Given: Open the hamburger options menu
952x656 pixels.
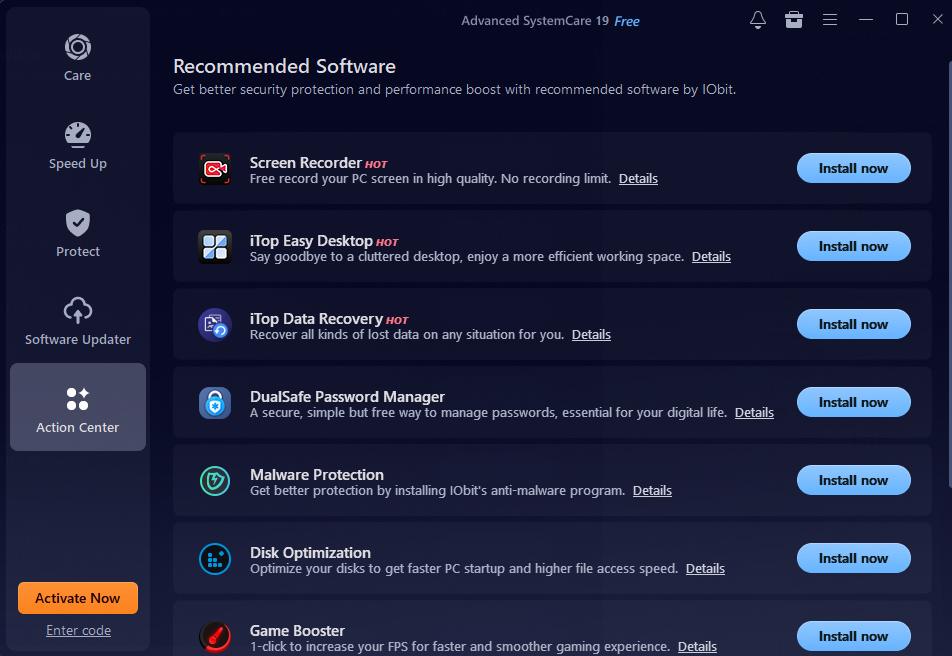Looking at the screenshot, I should pyautogui.click(x=830, y=20).
